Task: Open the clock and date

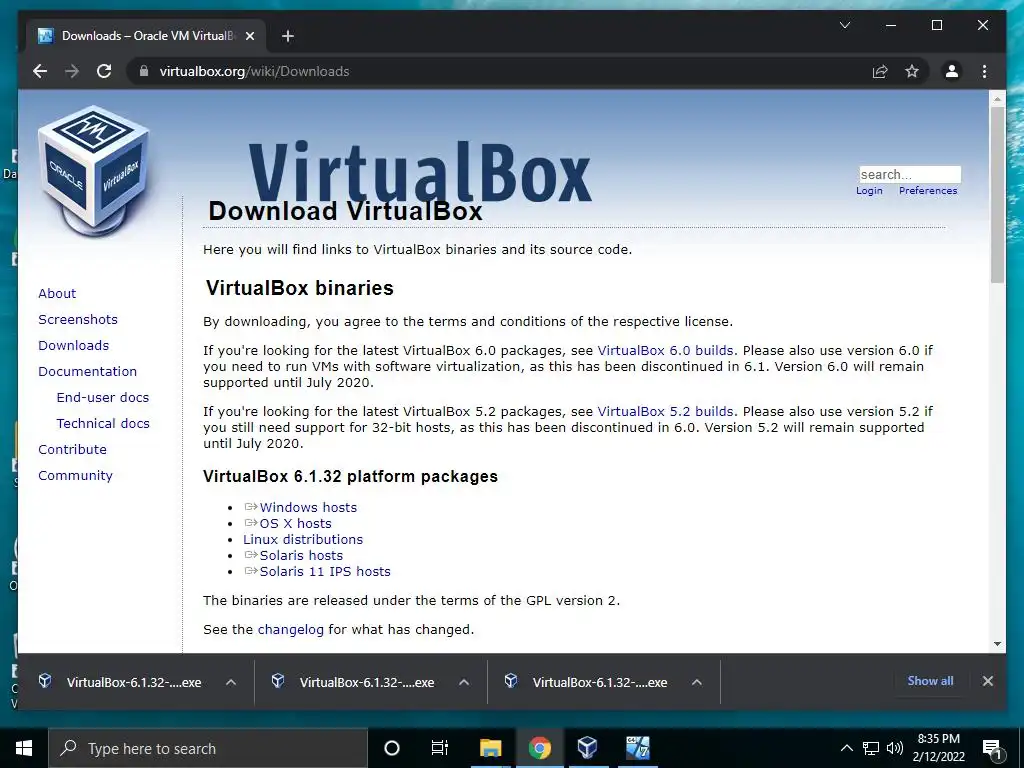Action: click(938, 748)
